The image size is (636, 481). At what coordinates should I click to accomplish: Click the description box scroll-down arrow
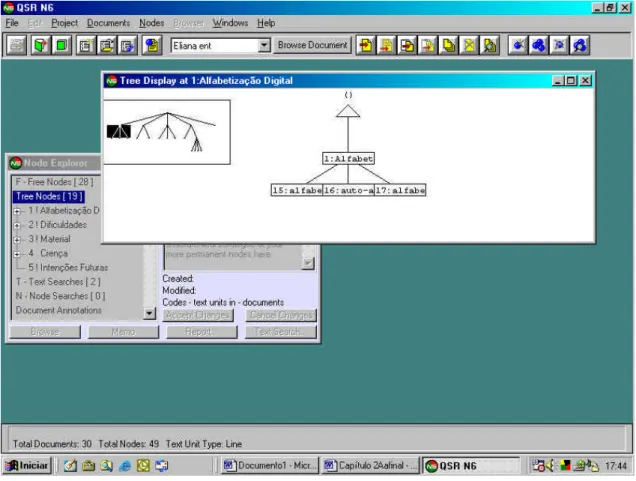pos(308,264)
